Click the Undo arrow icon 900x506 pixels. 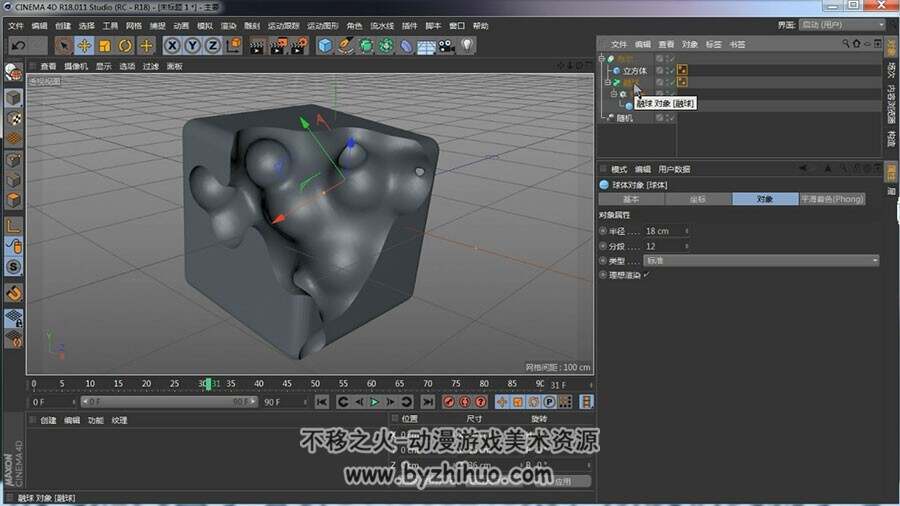click(19, 45)
